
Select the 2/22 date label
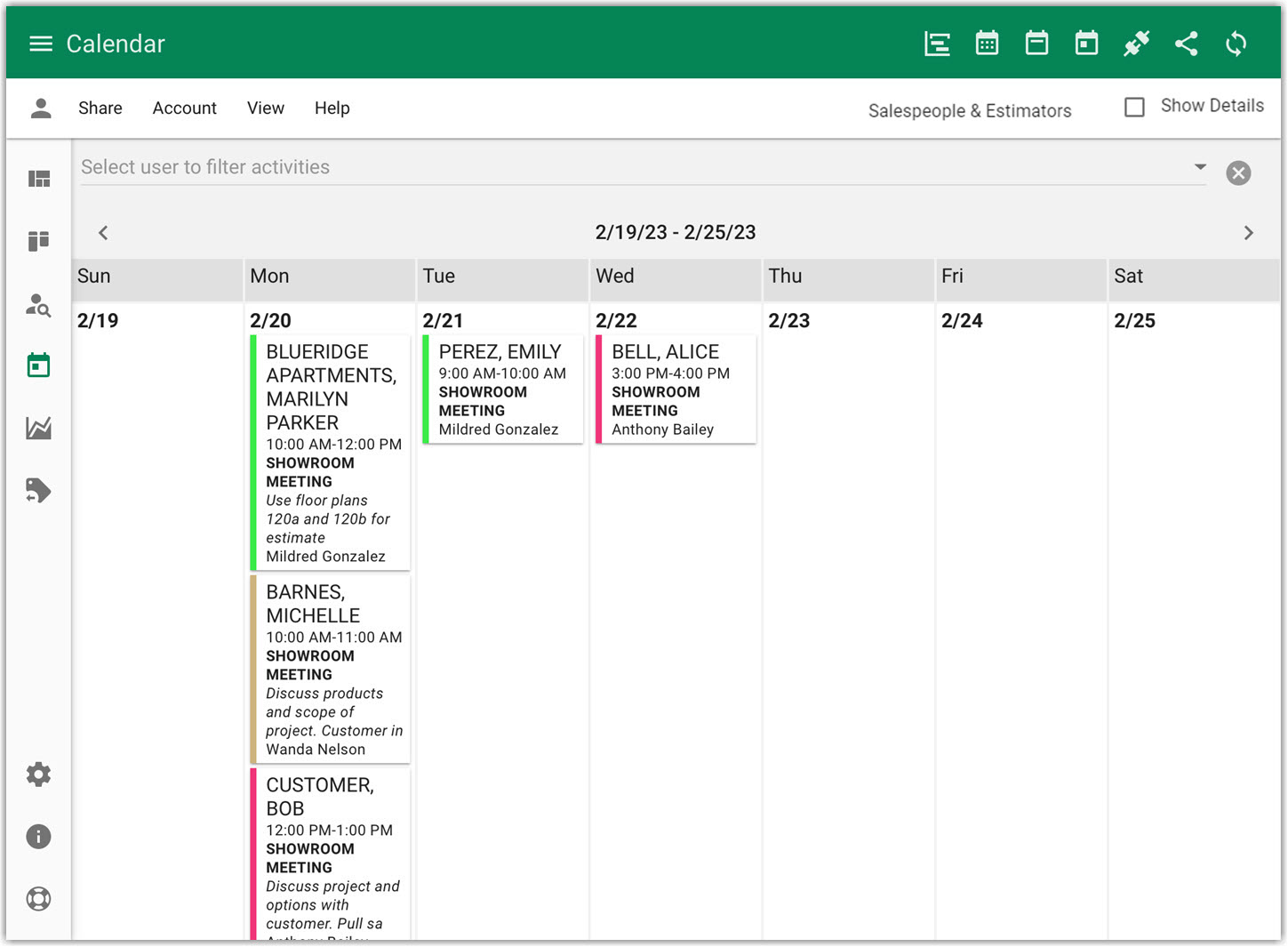(x=616, y=320)
